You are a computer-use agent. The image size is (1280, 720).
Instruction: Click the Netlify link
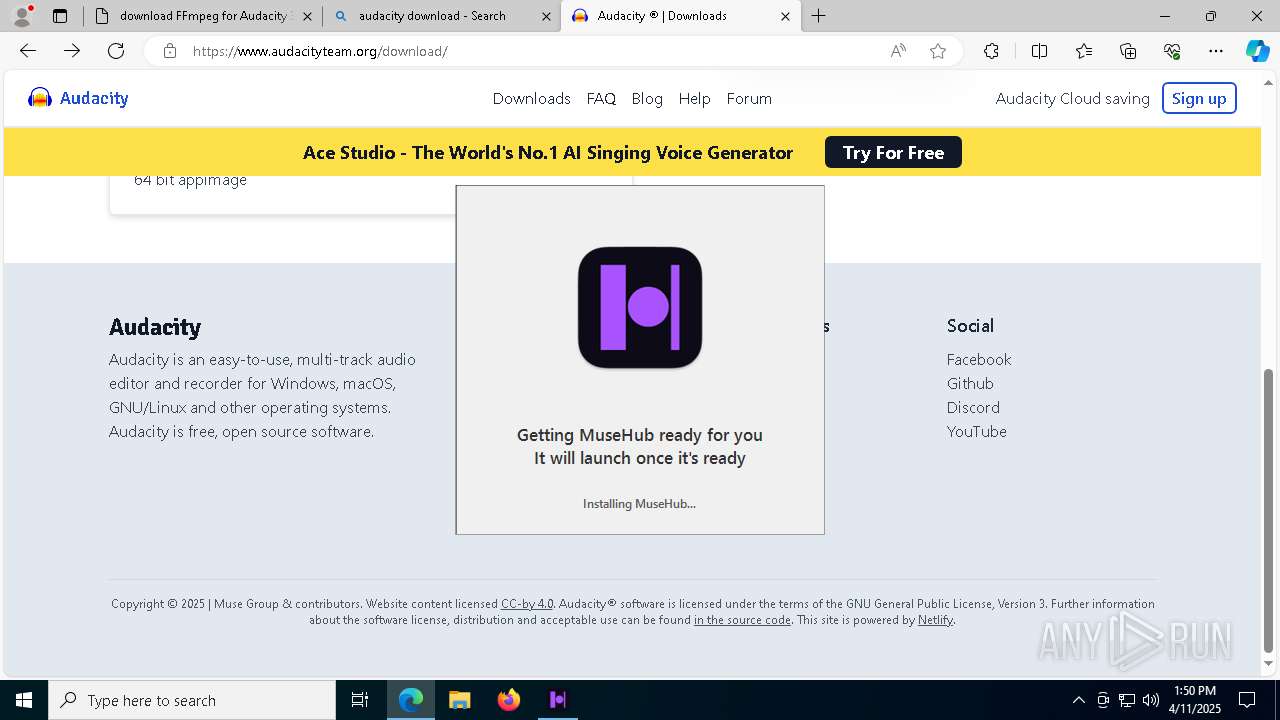935,620
